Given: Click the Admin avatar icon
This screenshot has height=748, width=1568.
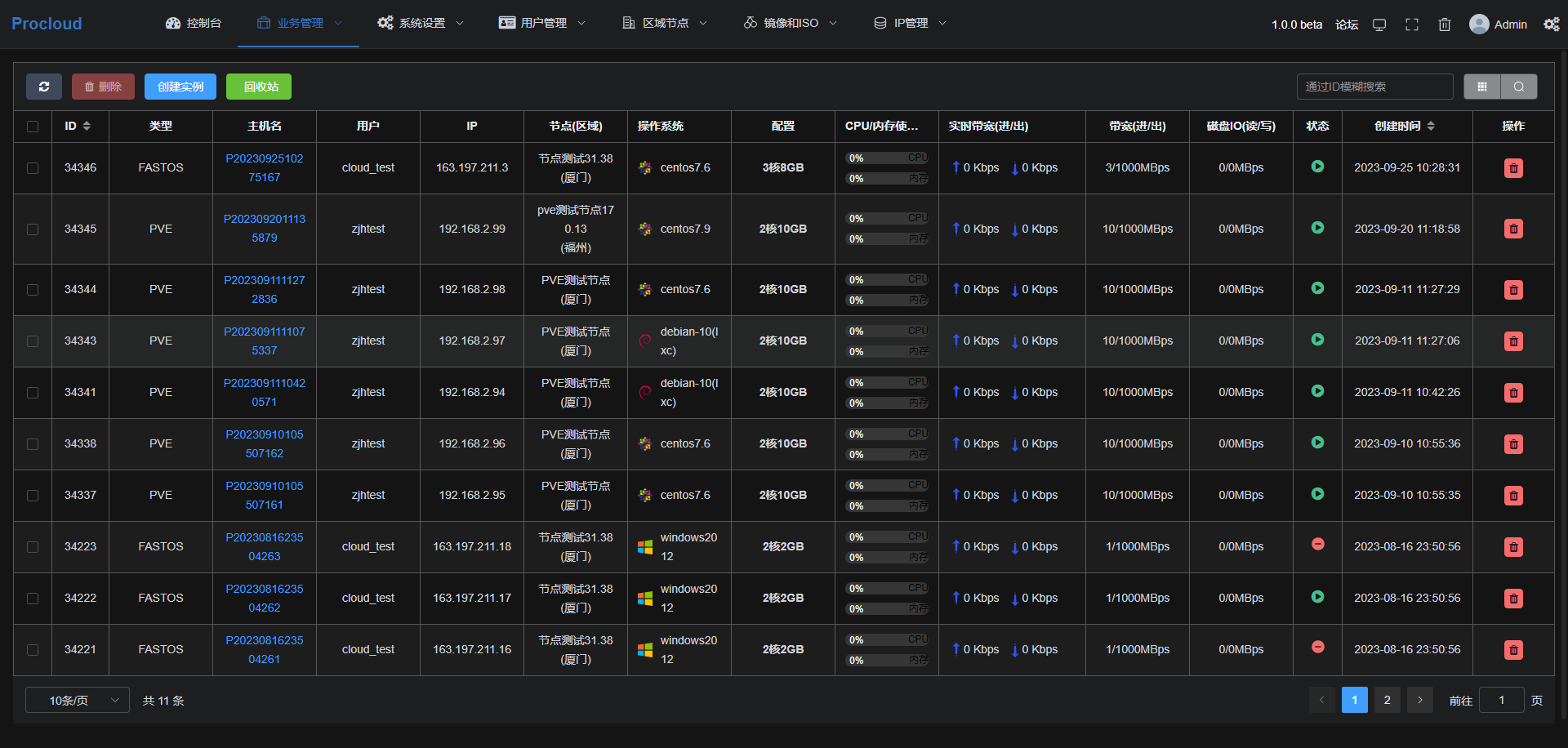Looking at the screenshot, I should (x=1479, y=24).
